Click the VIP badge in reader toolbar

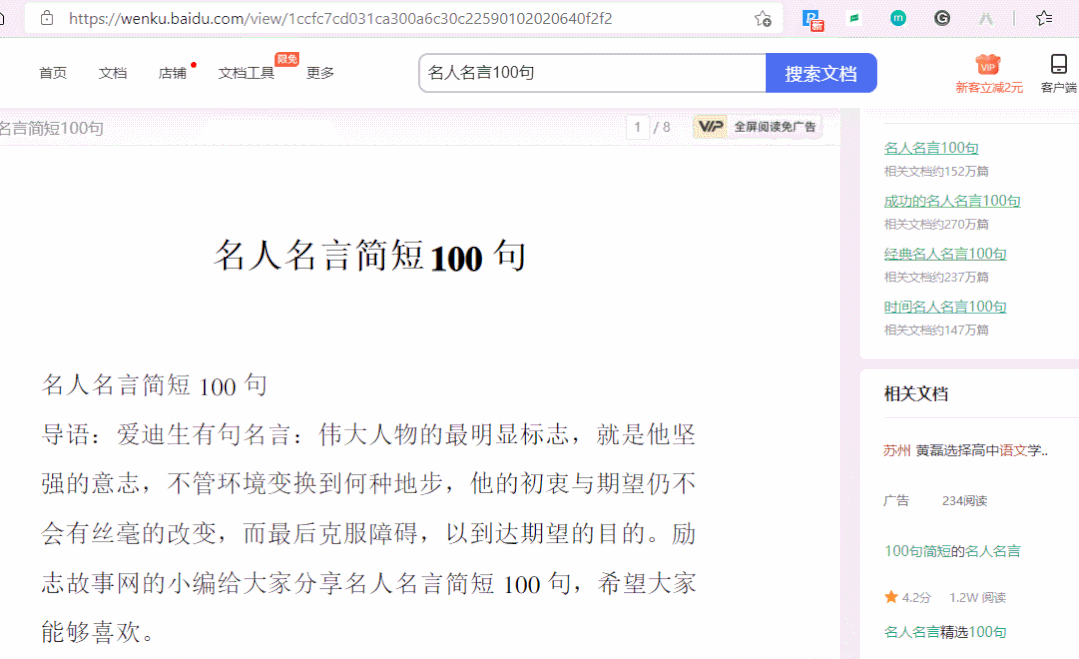pyautogui.click(x=710, y=127)
